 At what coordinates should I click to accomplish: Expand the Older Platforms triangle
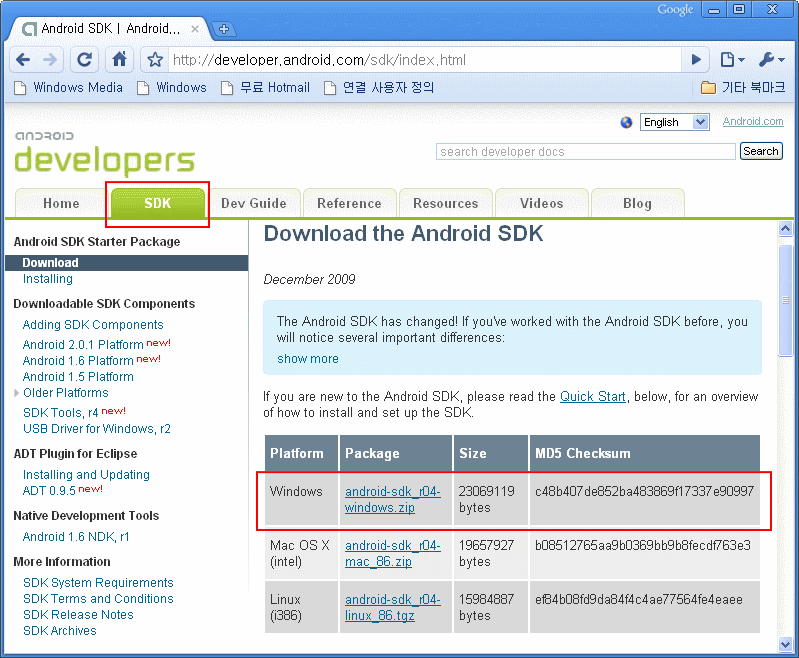pyautogui.click(x=16, y=393)
